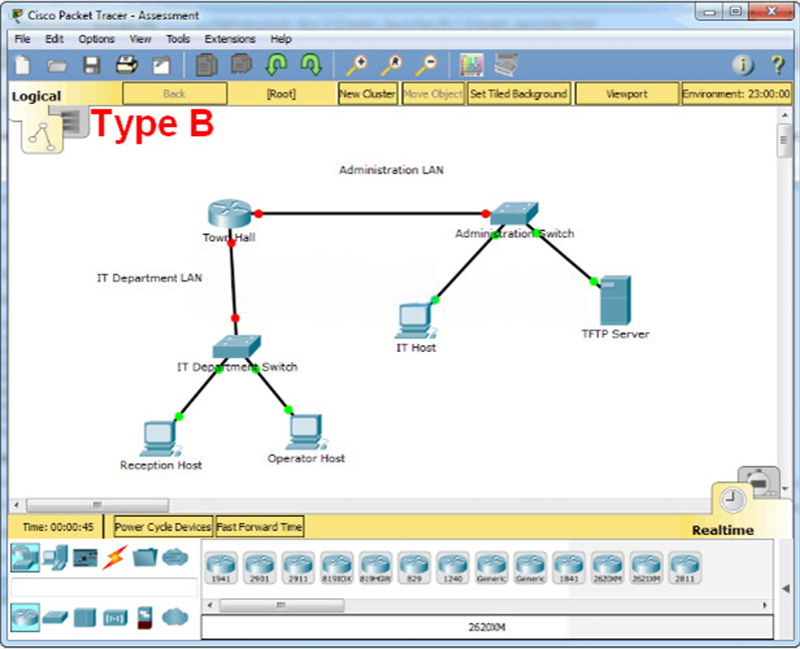Open the Help menu
This screenshot has width=800, height=649.
coord(281,39)
